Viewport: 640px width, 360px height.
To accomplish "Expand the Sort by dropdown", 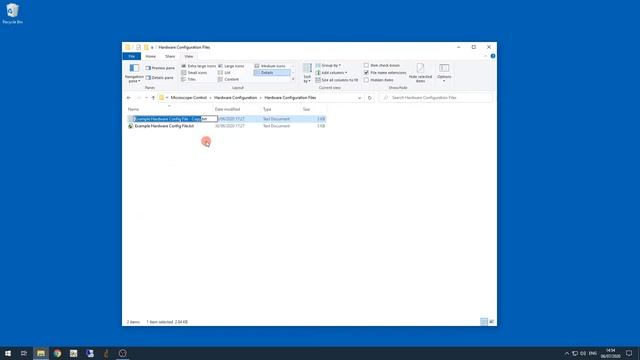I will click(x=307, y=73).
